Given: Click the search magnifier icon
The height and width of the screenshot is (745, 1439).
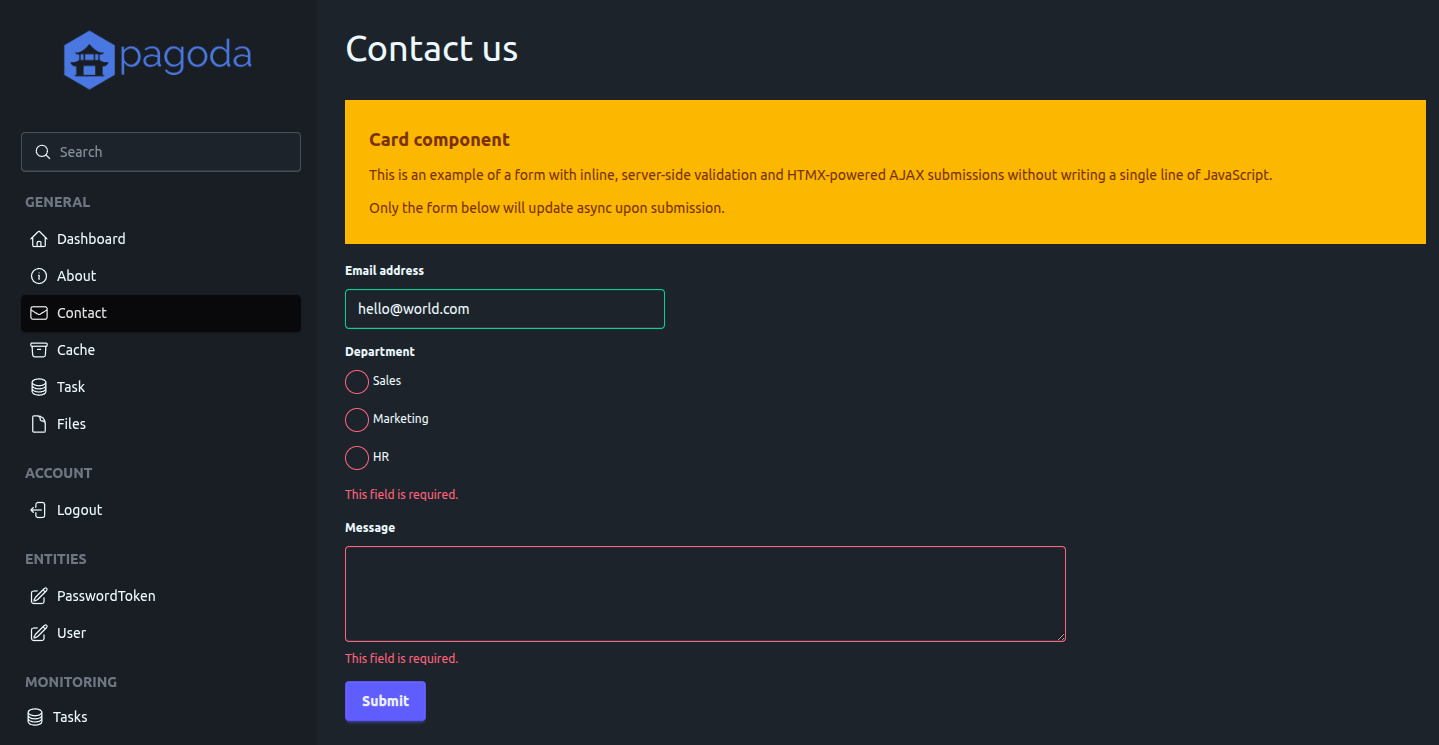Looking at the screenshot, I should tap(42, 151).
